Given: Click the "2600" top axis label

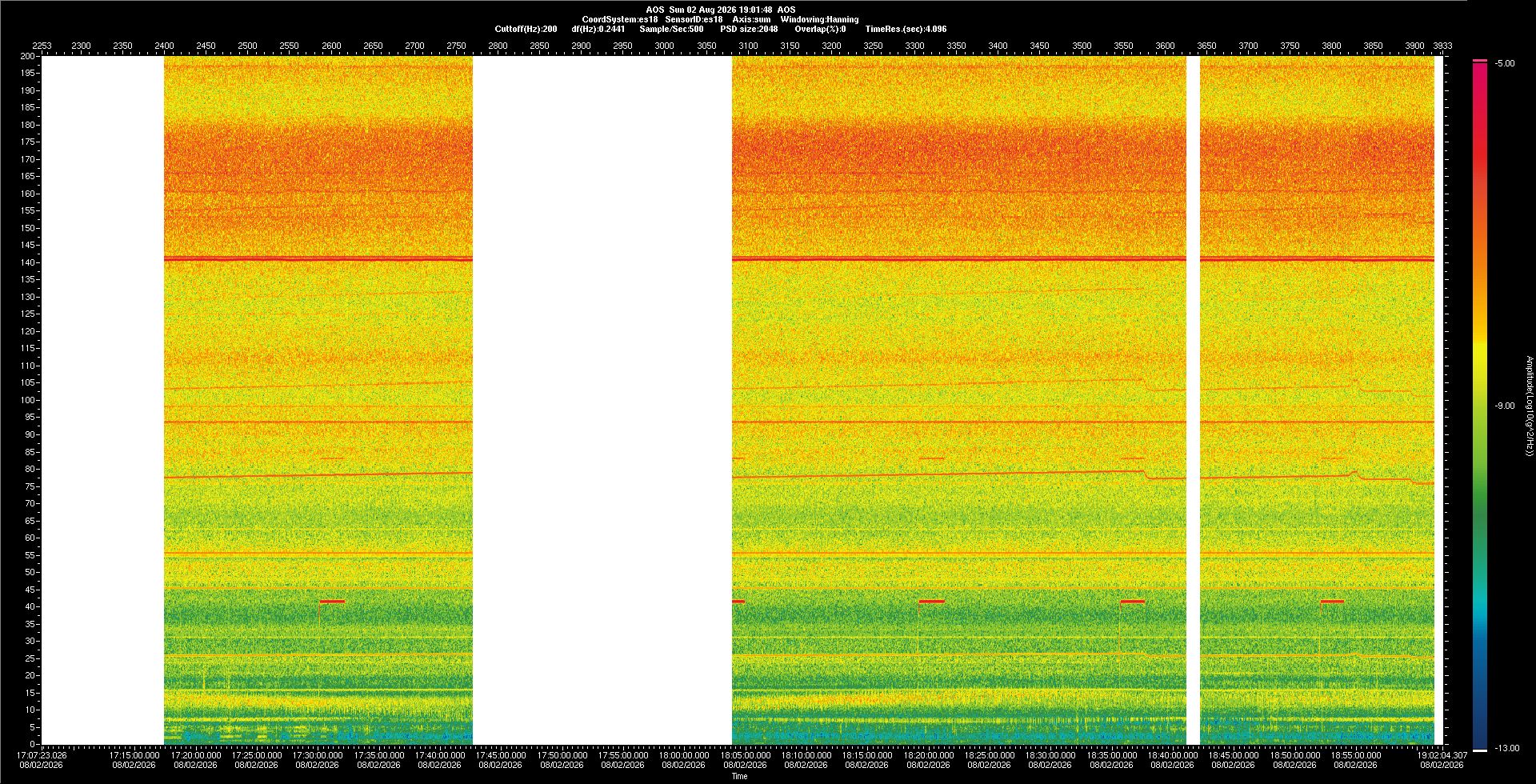Looking at the screenshot, I should 331,46.
